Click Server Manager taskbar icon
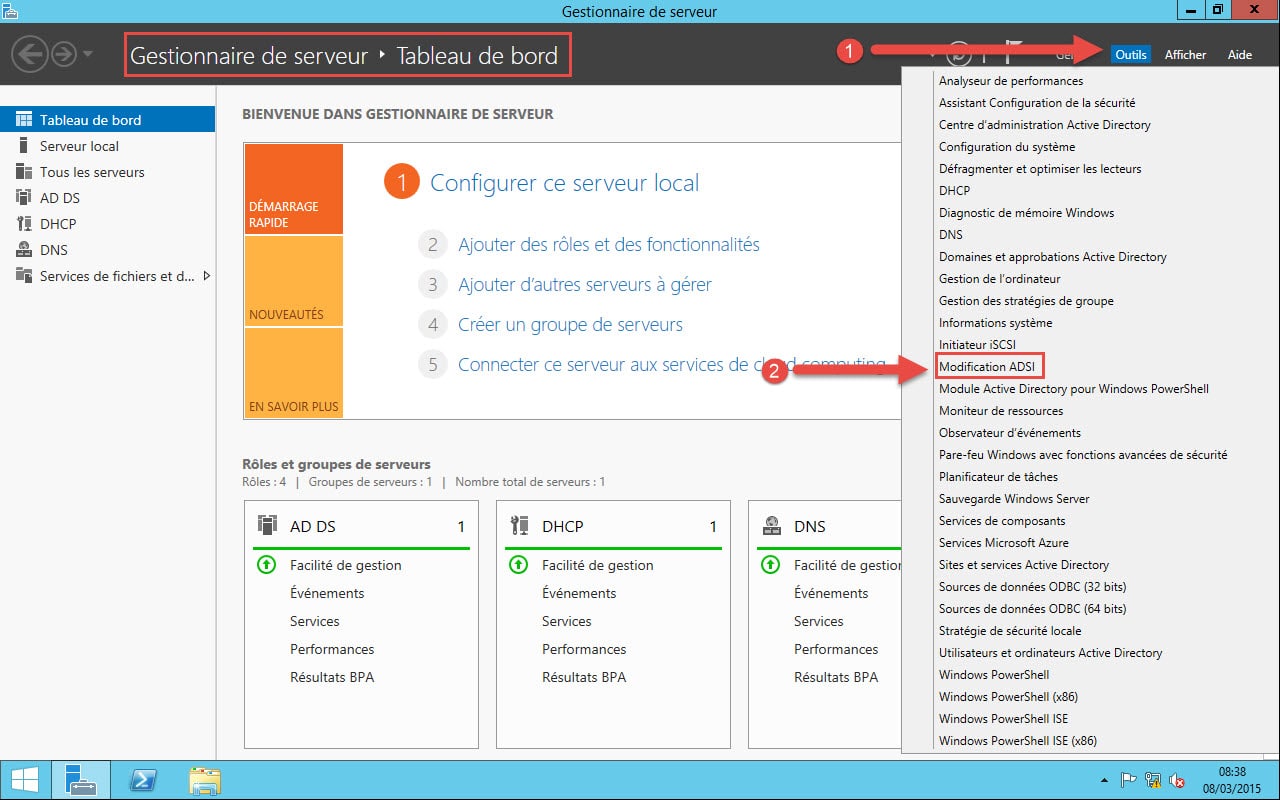Screen dimensions: 1280x800 click(82, 780)
